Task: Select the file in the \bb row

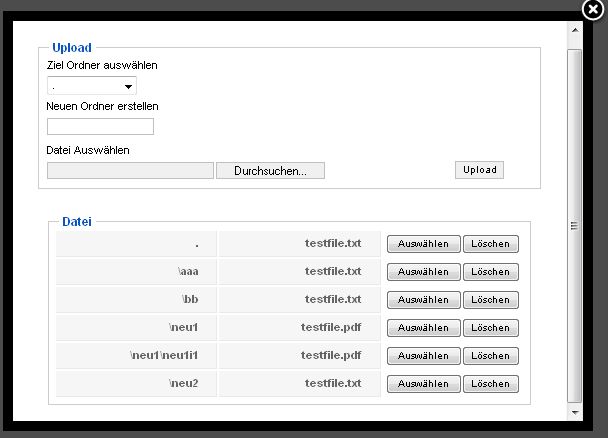Action: click(x=423, y=300)
